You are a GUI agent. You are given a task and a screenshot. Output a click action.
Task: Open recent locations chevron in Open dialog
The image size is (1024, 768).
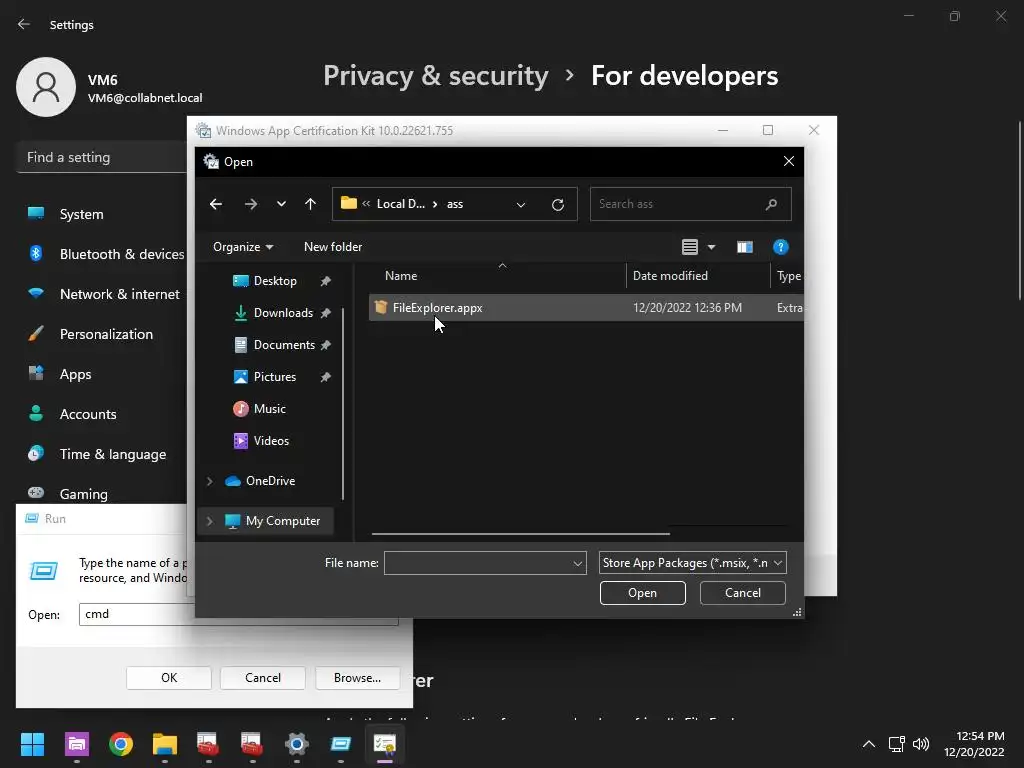(281, 204)
